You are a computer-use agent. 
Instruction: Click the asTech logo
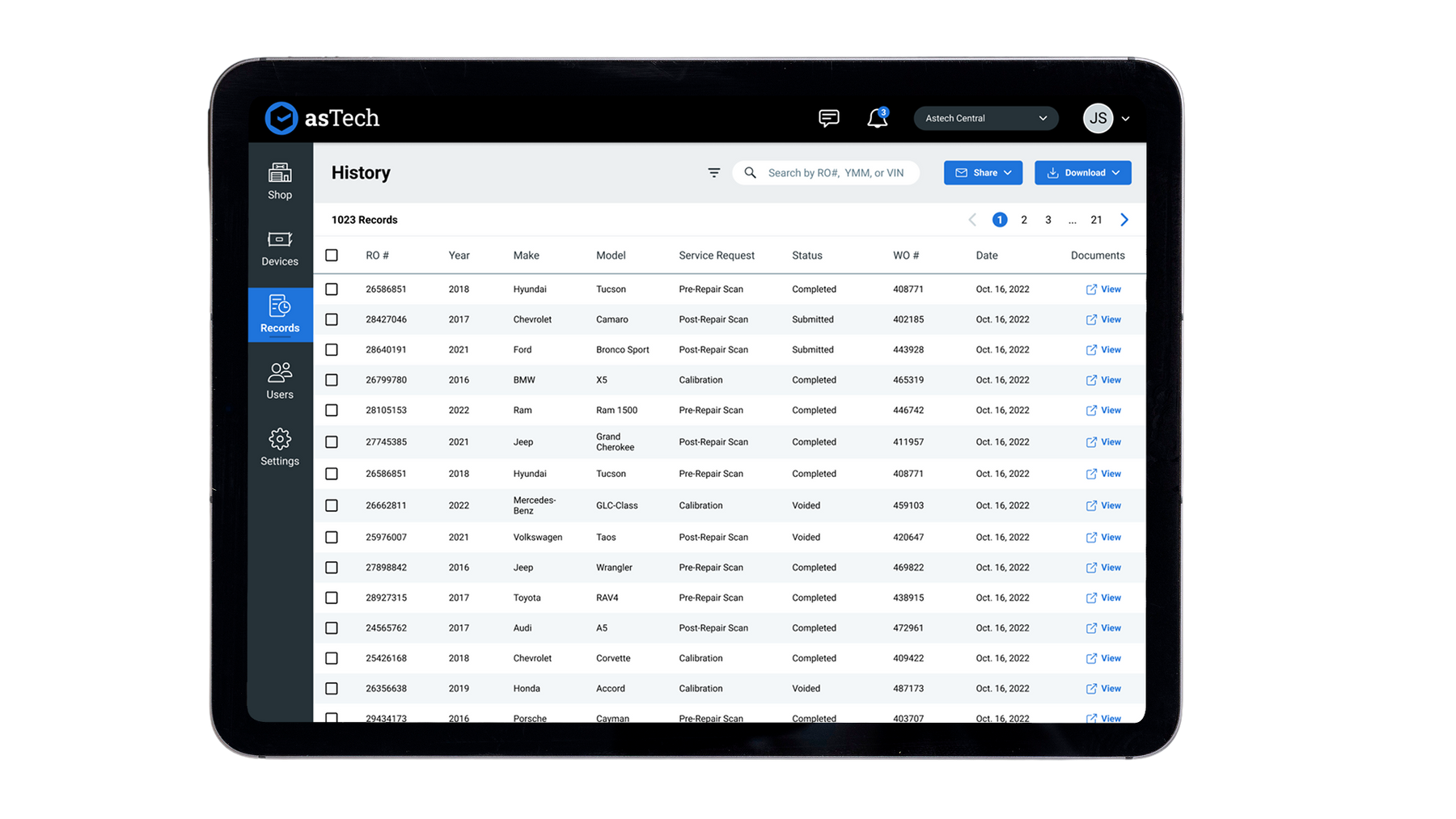(322, 118)
